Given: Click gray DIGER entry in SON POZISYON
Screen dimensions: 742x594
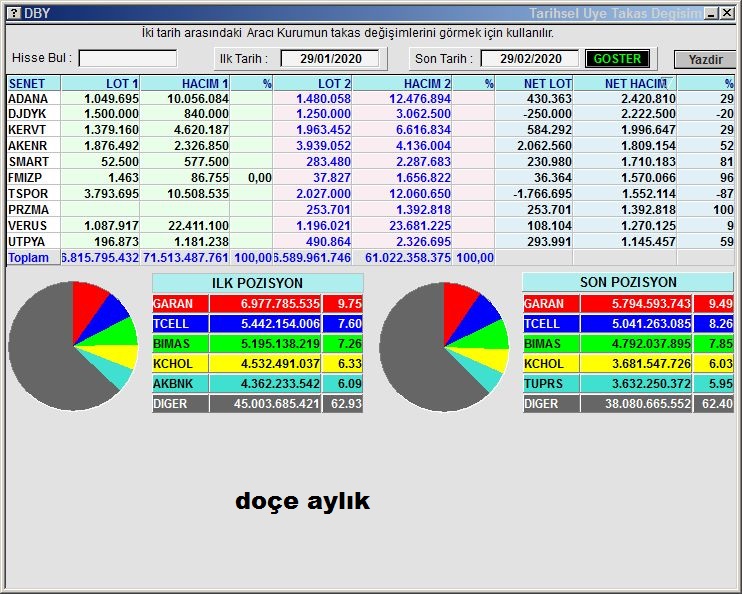Looking at the screenshot, I should click(551, 404).
